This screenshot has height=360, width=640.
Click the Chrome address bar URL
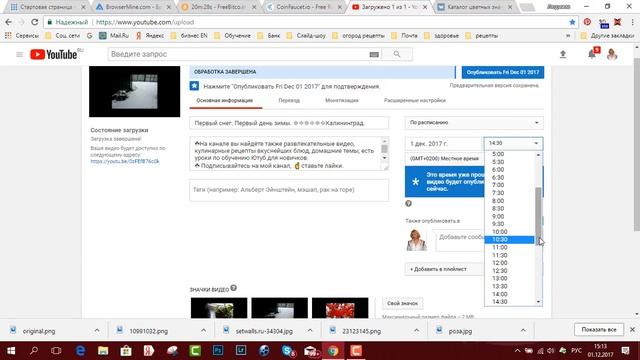pos(145,22)
